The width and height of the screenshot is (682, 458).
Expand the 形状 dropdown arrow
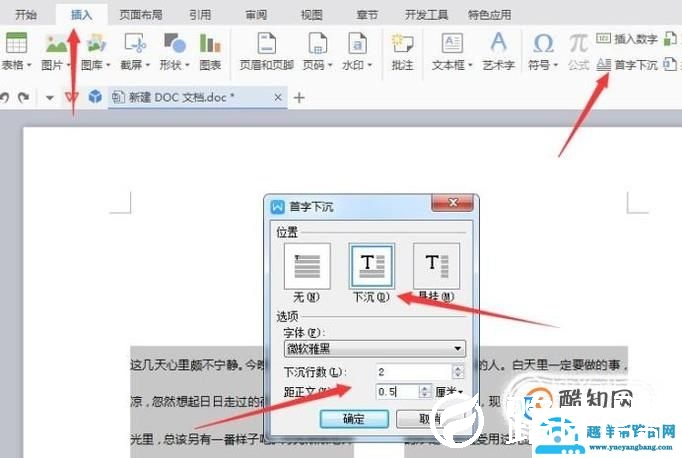[187, 65]
